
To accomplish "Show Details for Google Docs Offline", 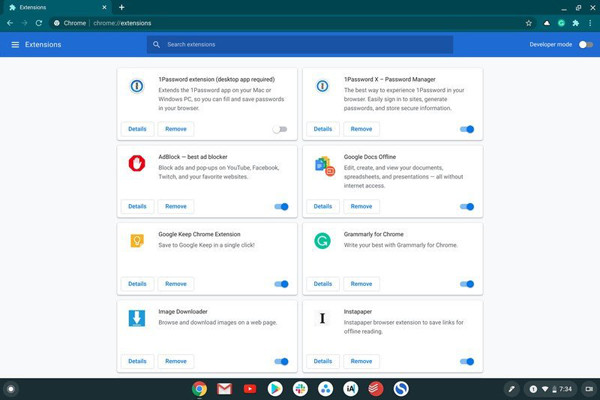I will point(323,206).
